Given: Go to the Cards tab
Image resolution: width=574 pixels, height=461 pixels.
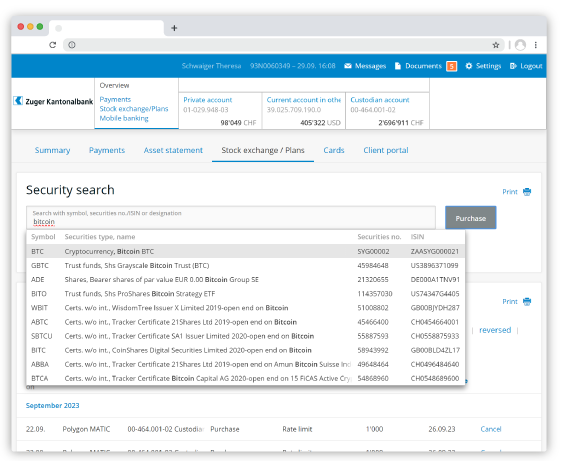Looking at the screenshot, I should click(334, 150).
